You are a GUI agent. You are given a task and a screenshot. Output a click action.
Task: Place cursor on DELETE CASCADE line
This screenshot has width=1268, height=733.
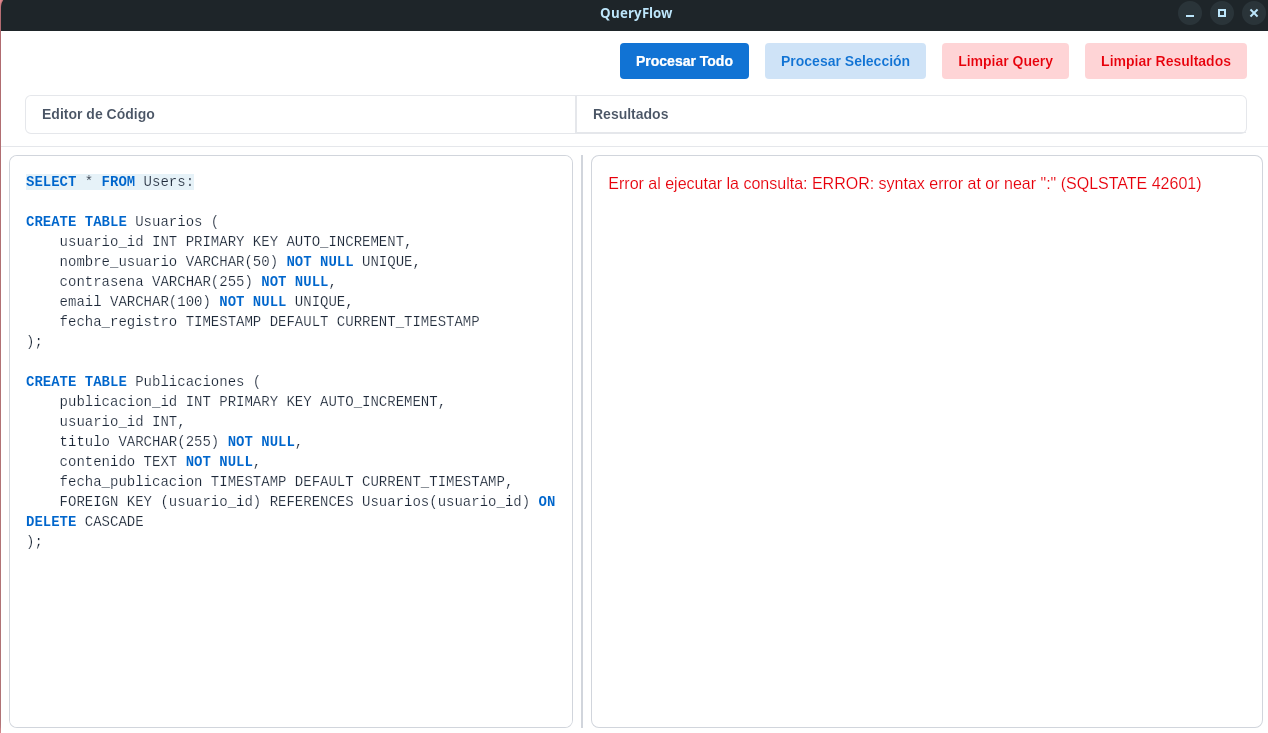85,522
